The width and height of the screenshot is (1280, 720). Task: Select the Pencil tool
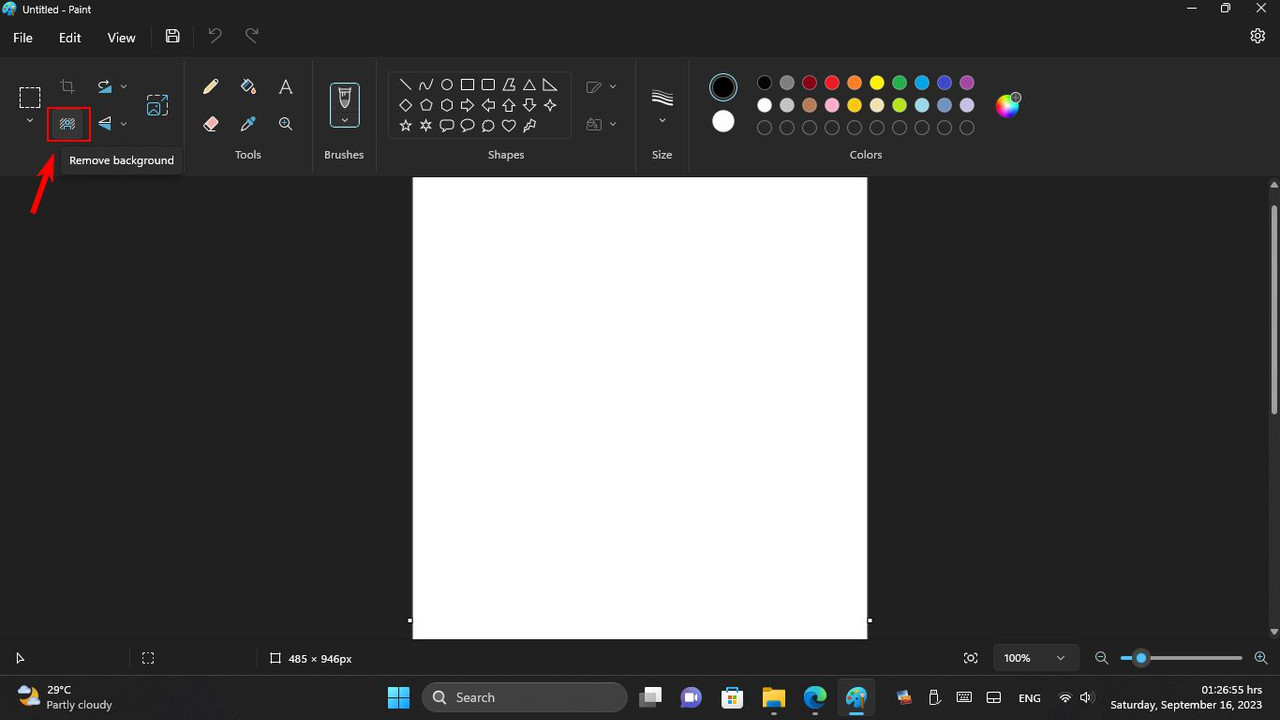coord(210,87)
